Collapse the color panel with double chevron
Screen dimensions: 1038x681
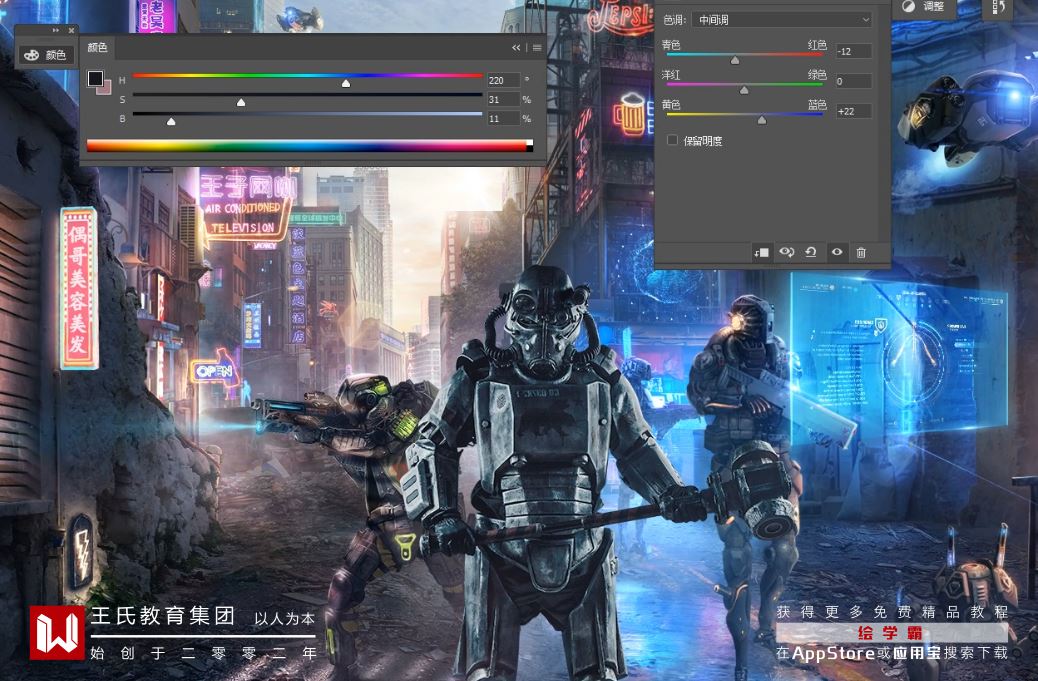pyautogui.click(x=516, y=48)
